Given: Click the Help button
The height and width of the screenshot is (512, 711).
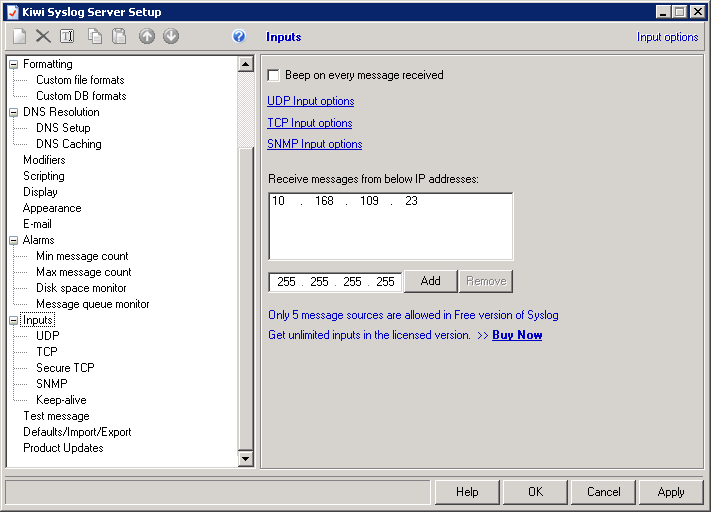Looking at the screenshot, I should [x=467, y=492].
